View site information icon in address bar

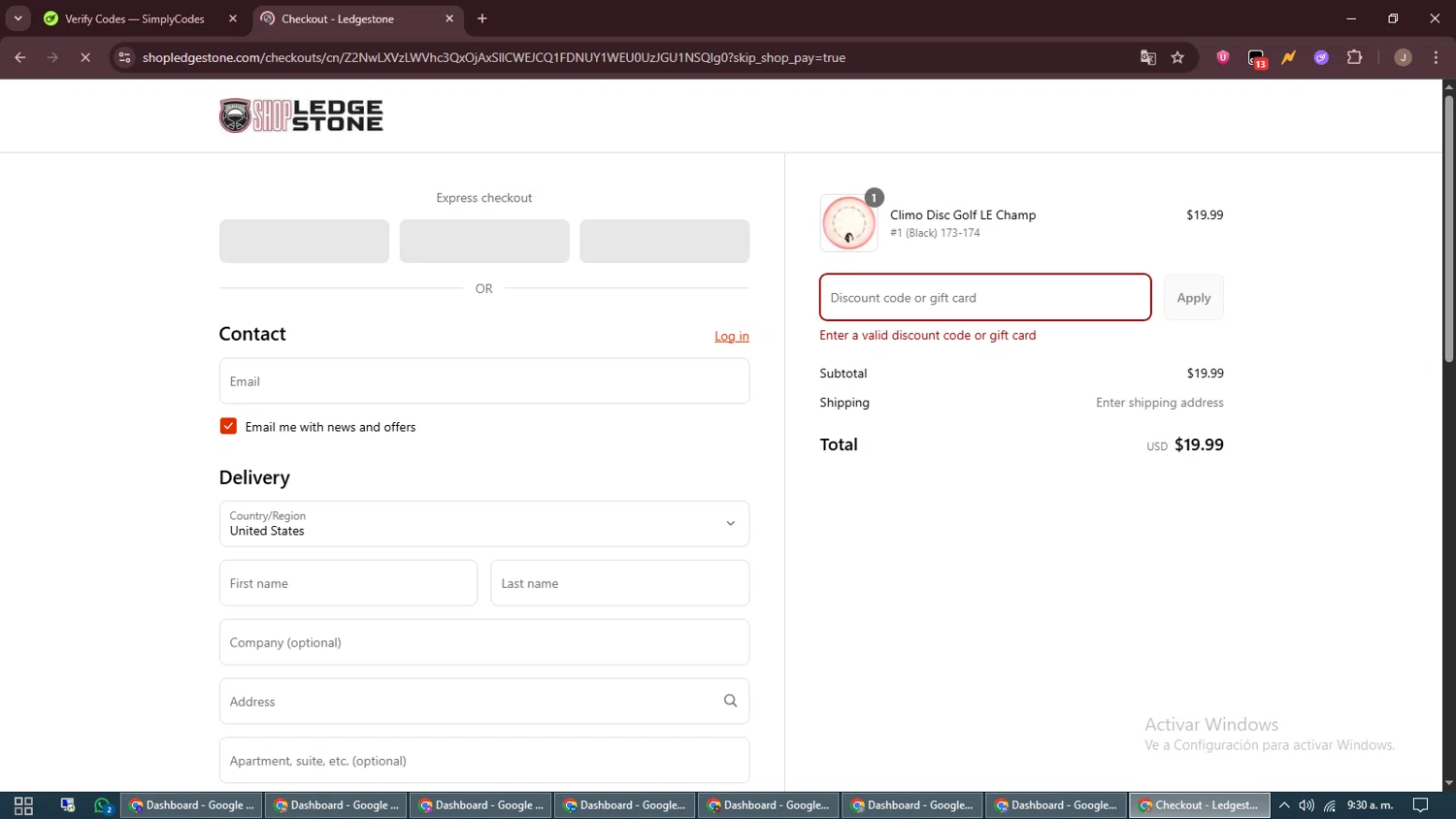(x=124, y=57)
